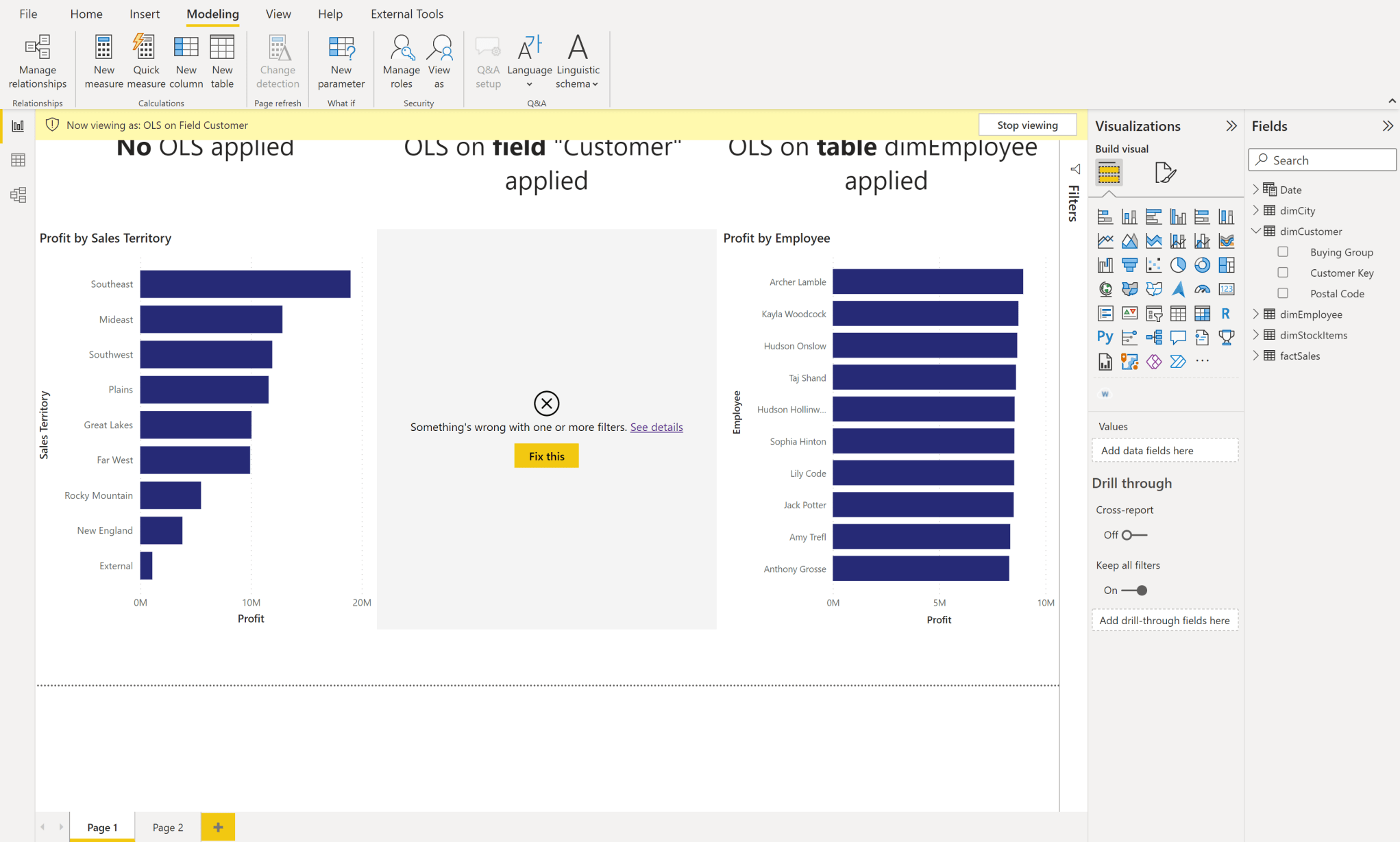
Task: Click the Stop viewing button
Action: tap(1028, 124)
